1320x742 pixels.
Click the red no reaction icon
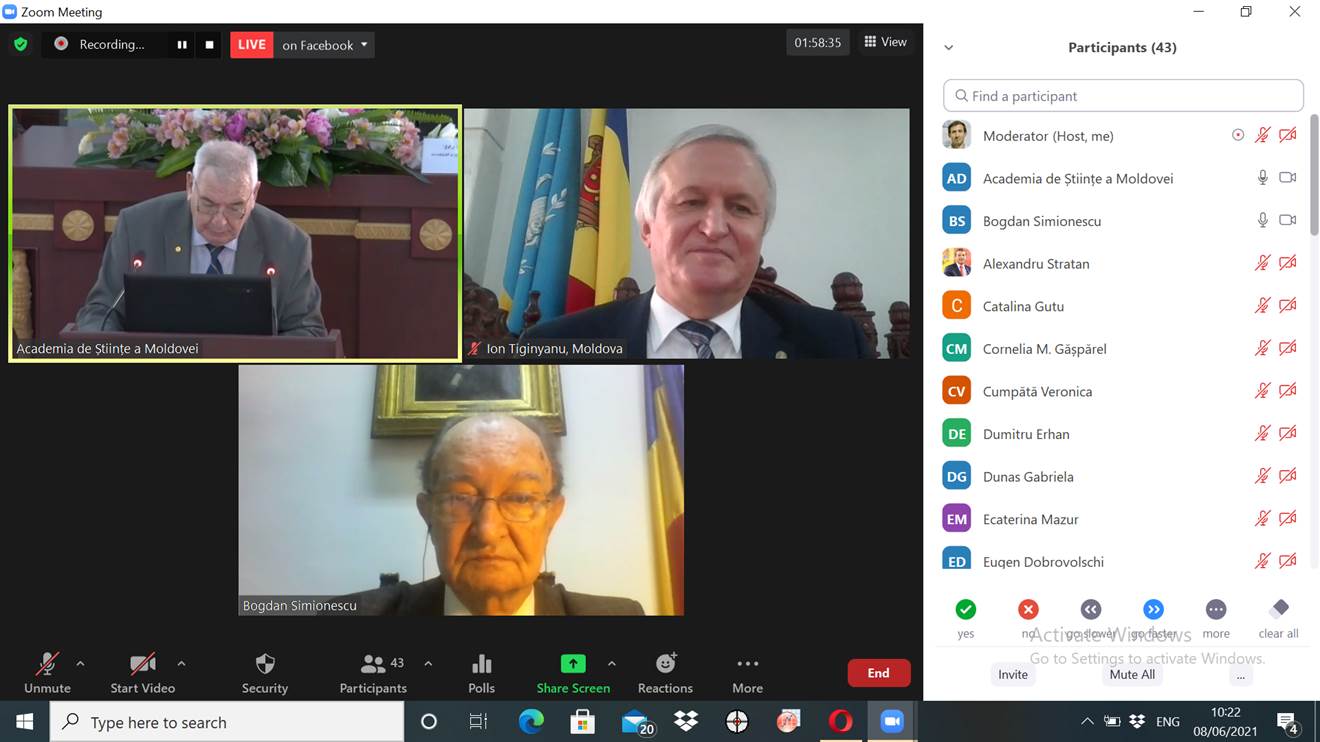1028,610
